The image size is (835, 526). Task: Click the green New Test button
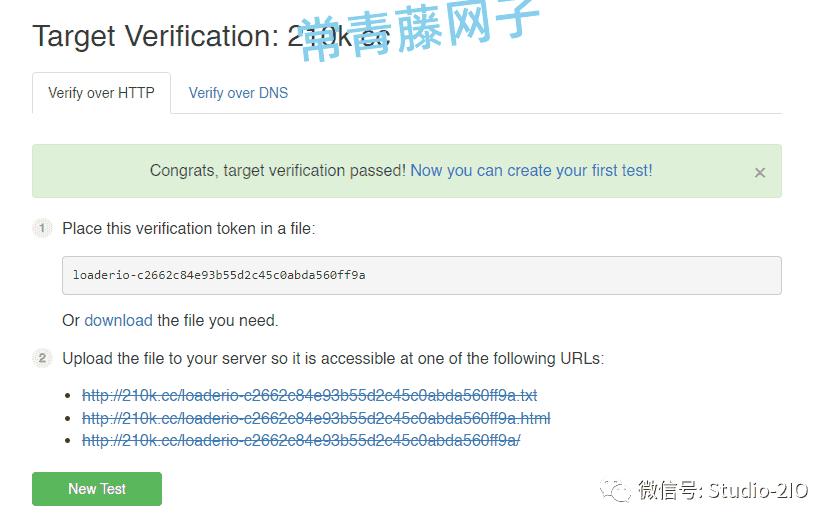97,489
